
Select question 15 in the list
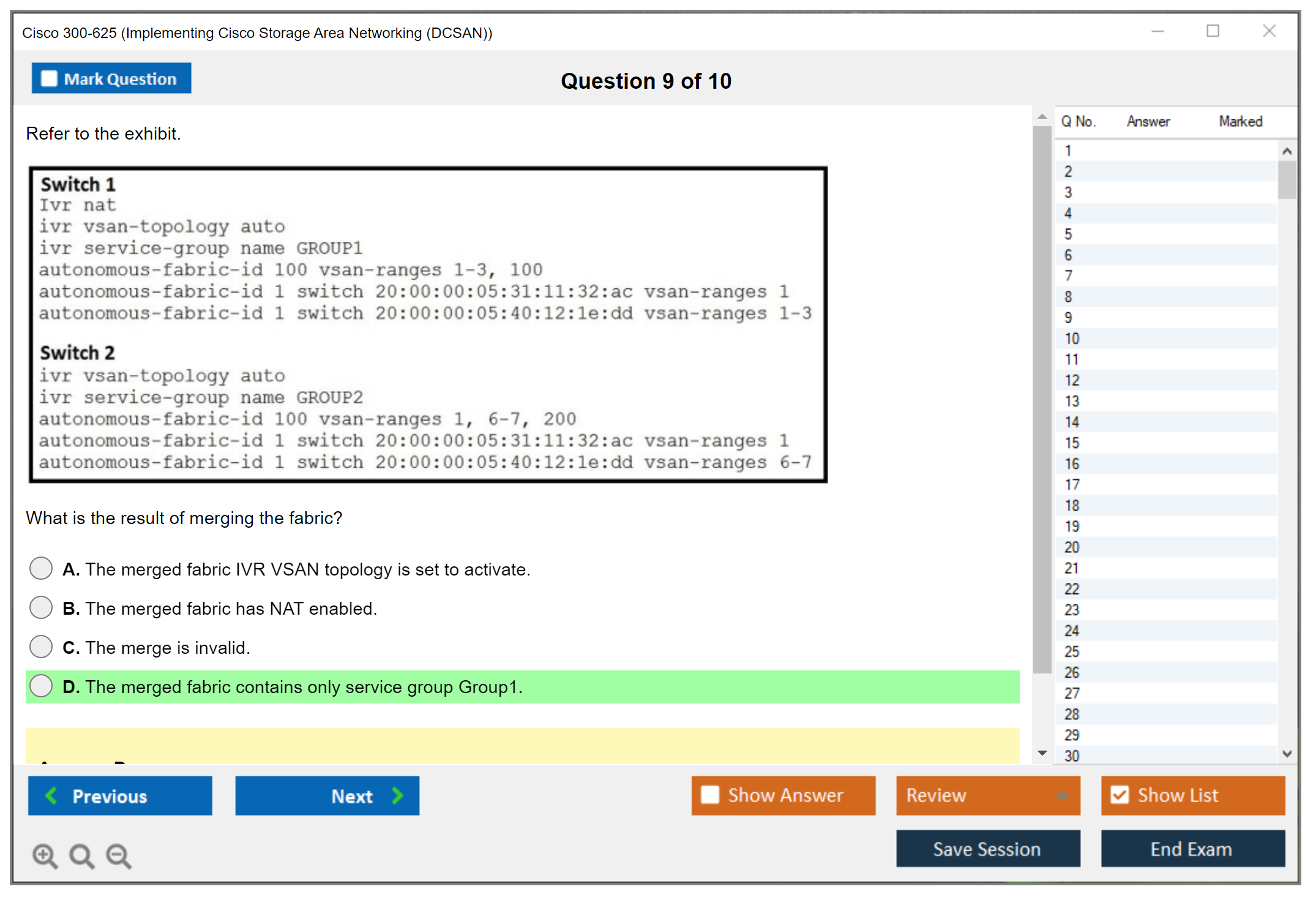coord(1072,443)
